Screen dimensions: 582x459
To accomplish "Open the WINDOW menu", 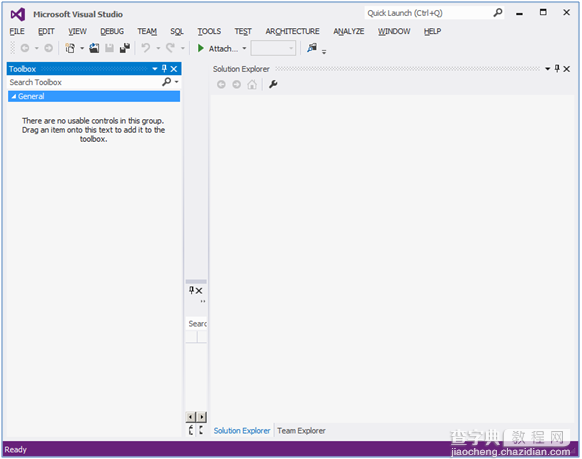I will tap(394, 32).
